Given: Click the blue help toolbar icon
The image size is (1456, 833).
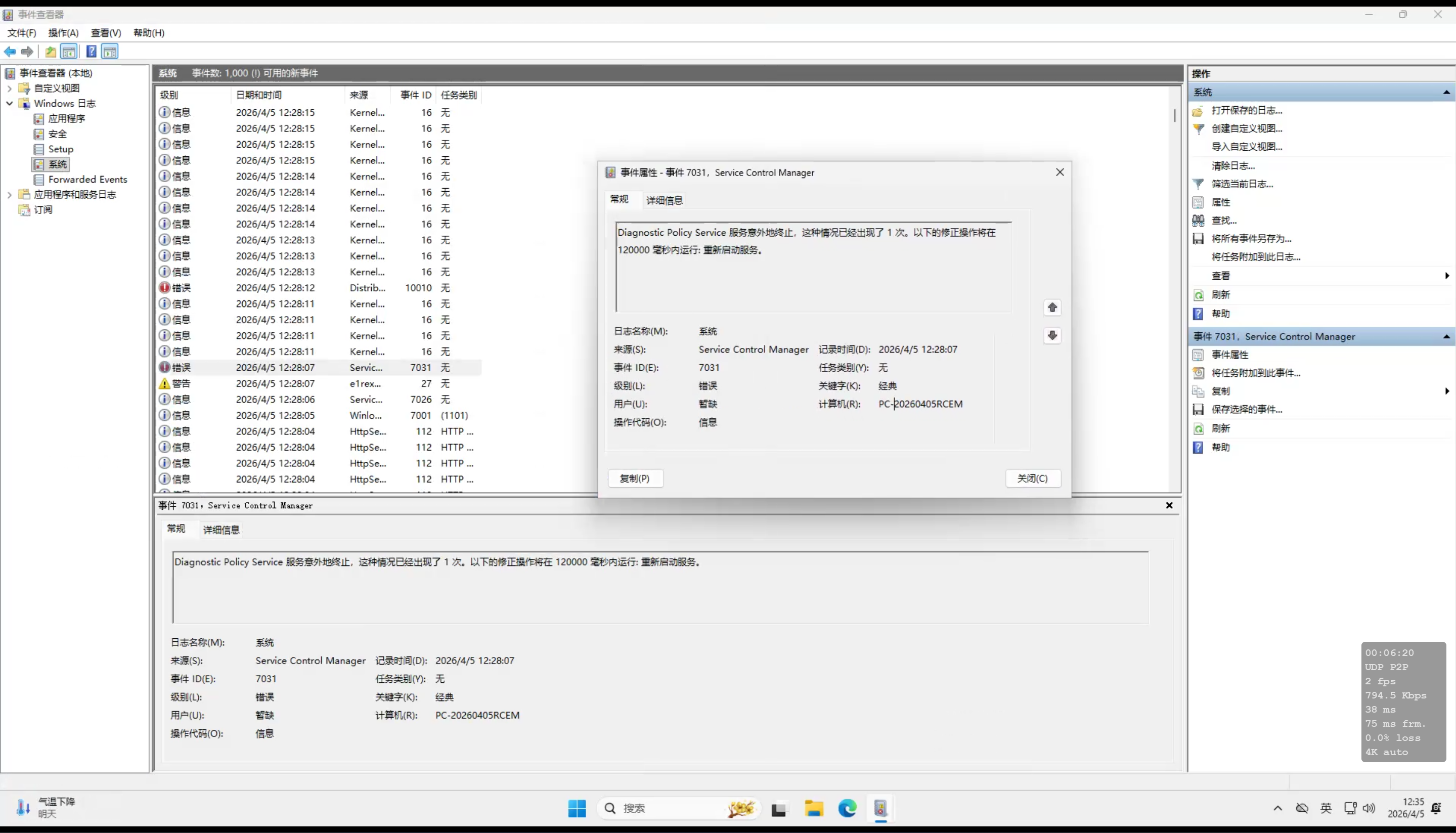Looking at the screenshot, I should point(91,52).
